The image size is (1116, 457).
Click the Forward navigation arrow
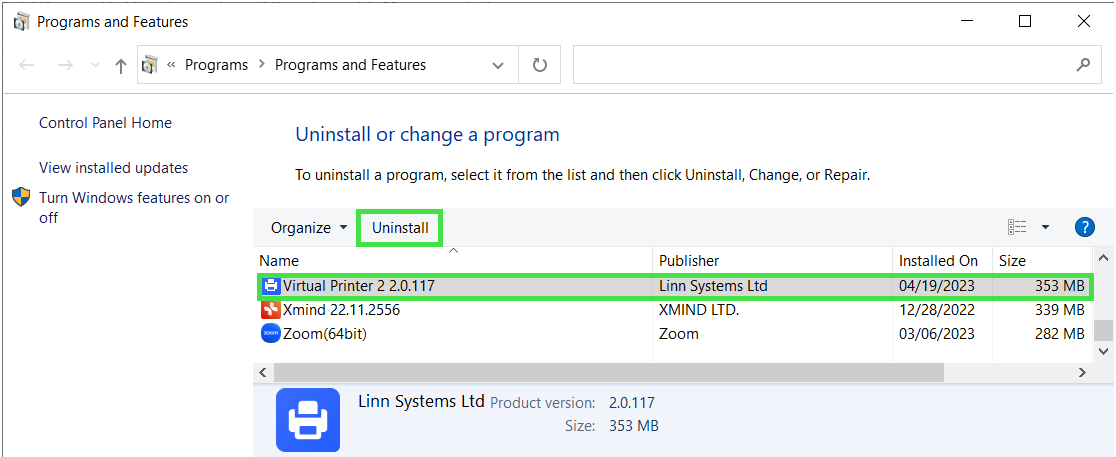pyautogui.click(x=65, y=65)
